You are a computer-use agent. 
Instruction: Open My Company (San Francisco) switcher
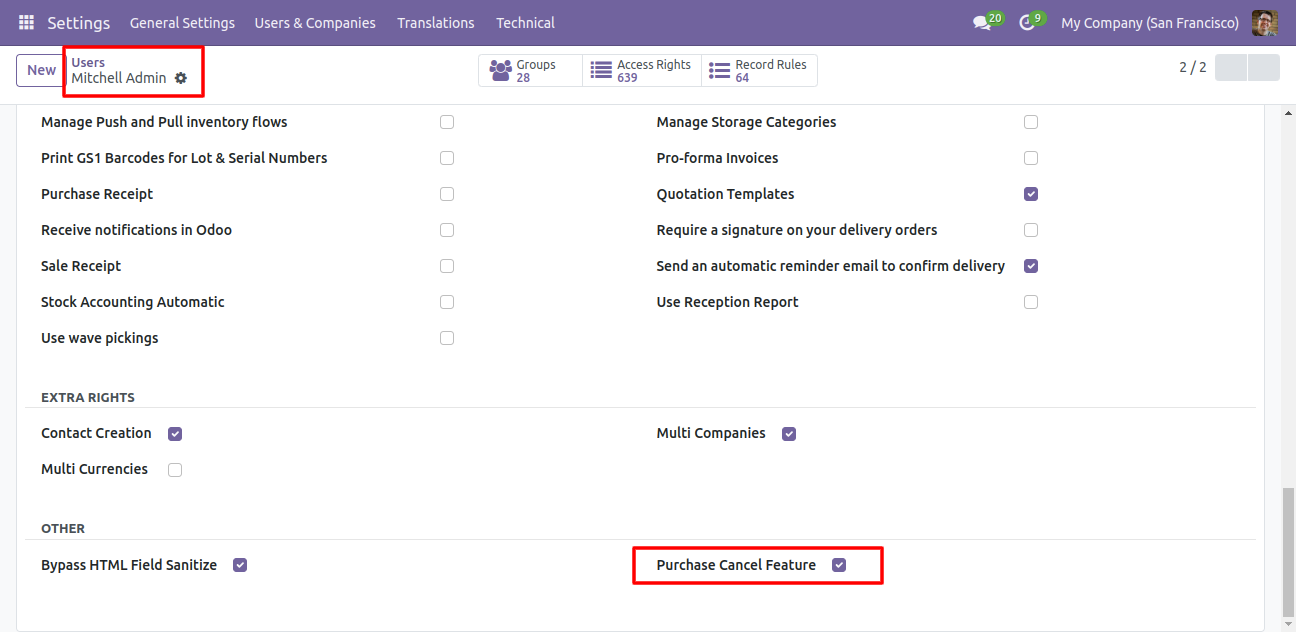point(1150,22)
